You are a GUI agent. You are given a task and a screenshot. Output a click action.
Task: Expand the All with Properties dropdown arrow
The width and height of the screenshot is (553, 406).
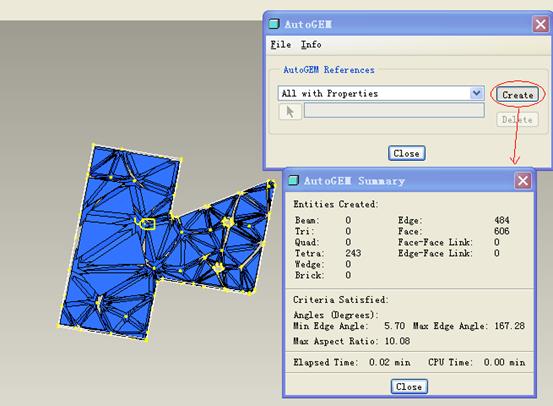tap(476, 93)
